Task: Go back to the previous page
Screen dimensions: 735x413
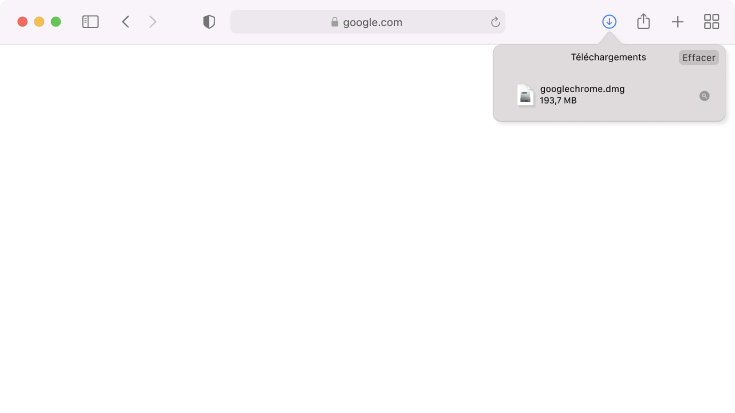Action: click(x=126, y=22)
